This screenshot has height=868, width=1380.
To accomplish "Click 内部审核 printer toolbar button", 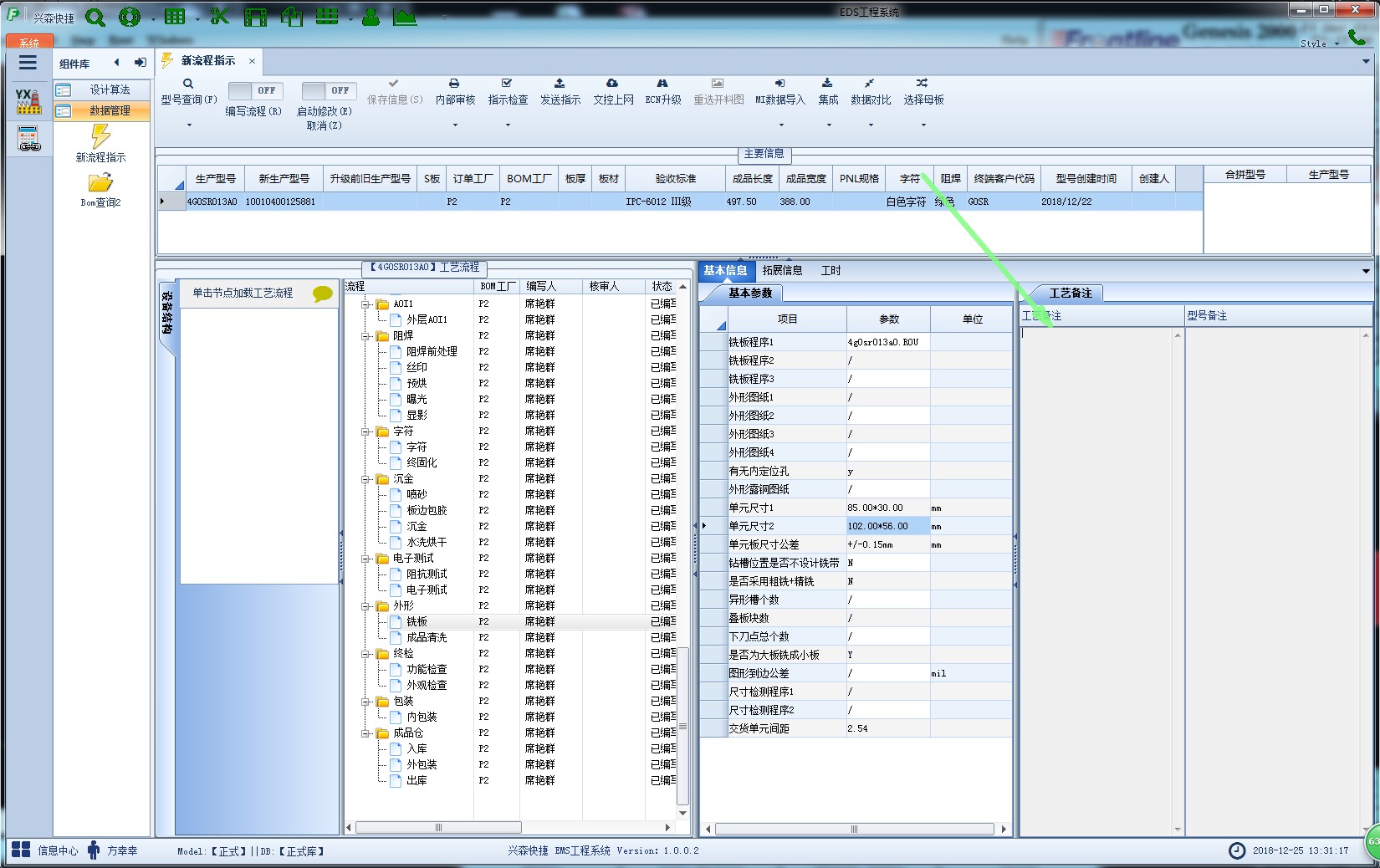I will pyautogui.click(x=455, y=92).
